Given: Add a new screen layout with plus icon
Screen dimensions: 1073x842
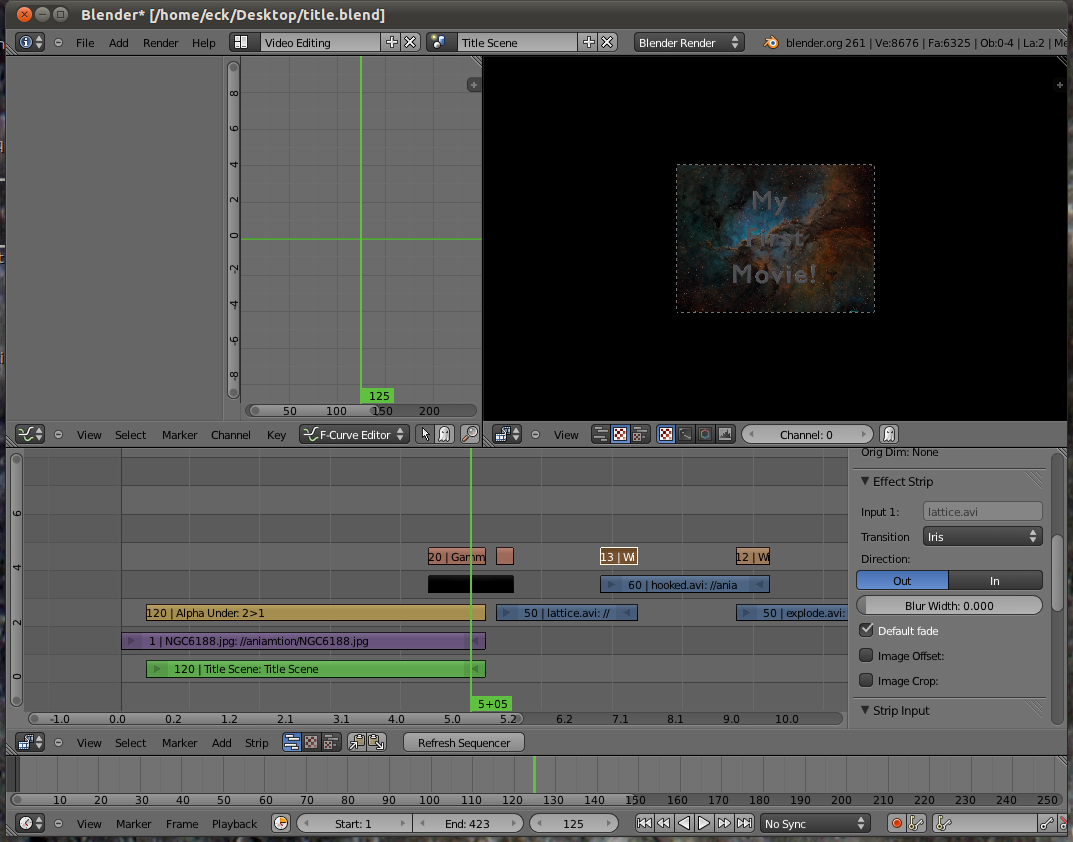Looking at the screenshot, I should pyautogui.click(x=391, y=42).
